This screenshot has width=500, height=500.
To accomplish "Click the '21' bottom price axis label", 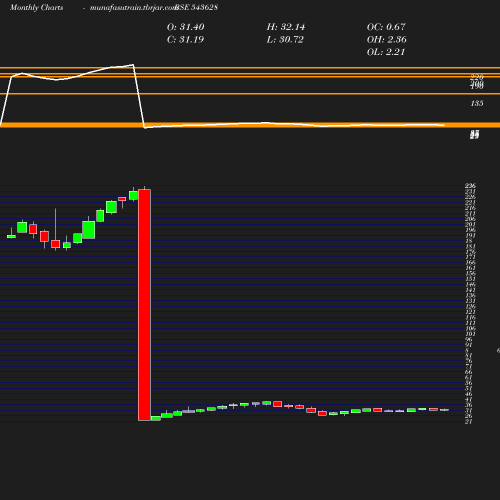I will (469, 422).
